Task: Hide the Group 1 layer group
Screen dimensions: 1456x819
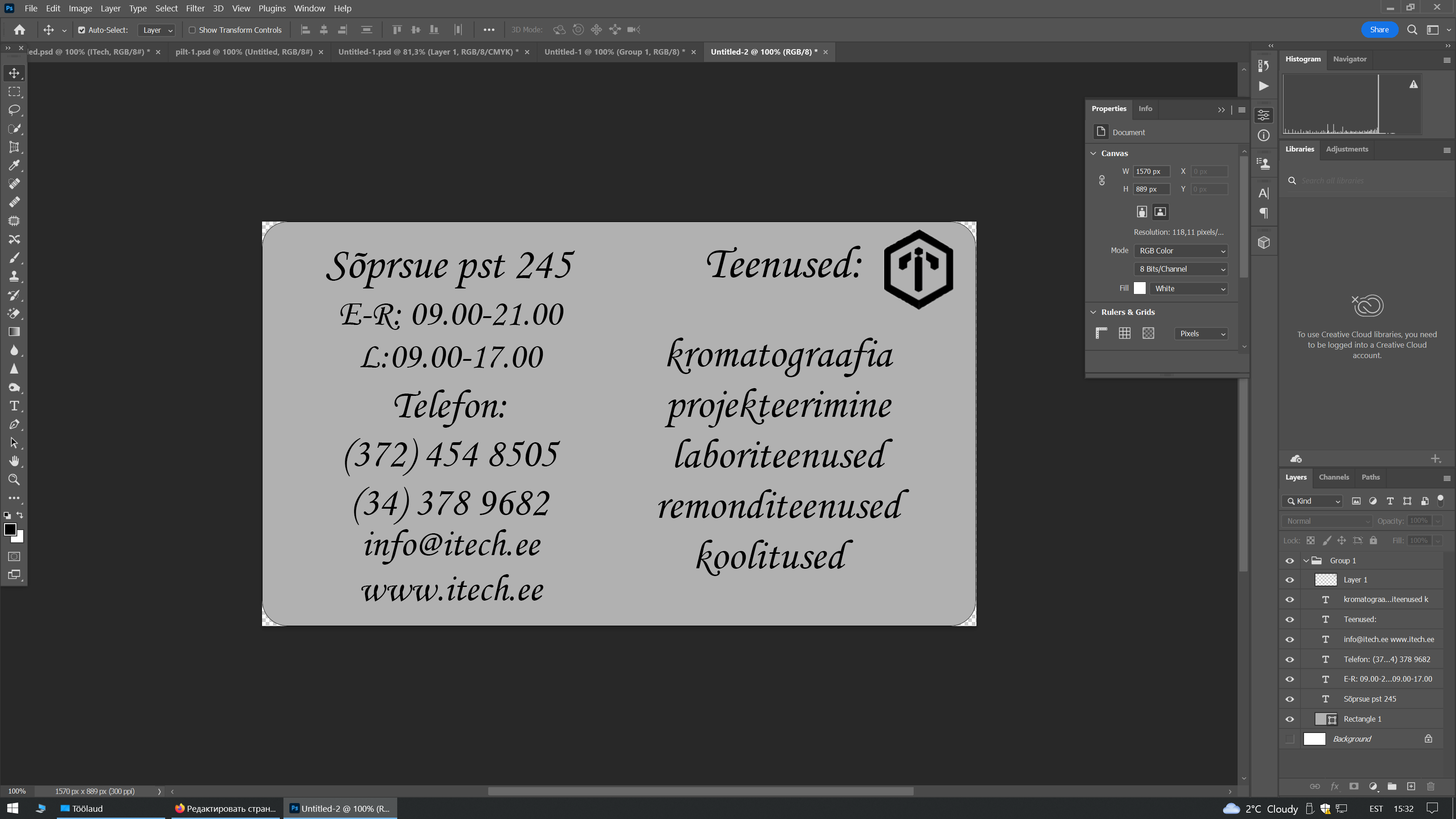Action: pyautogui.click(x=1289, y=561)
